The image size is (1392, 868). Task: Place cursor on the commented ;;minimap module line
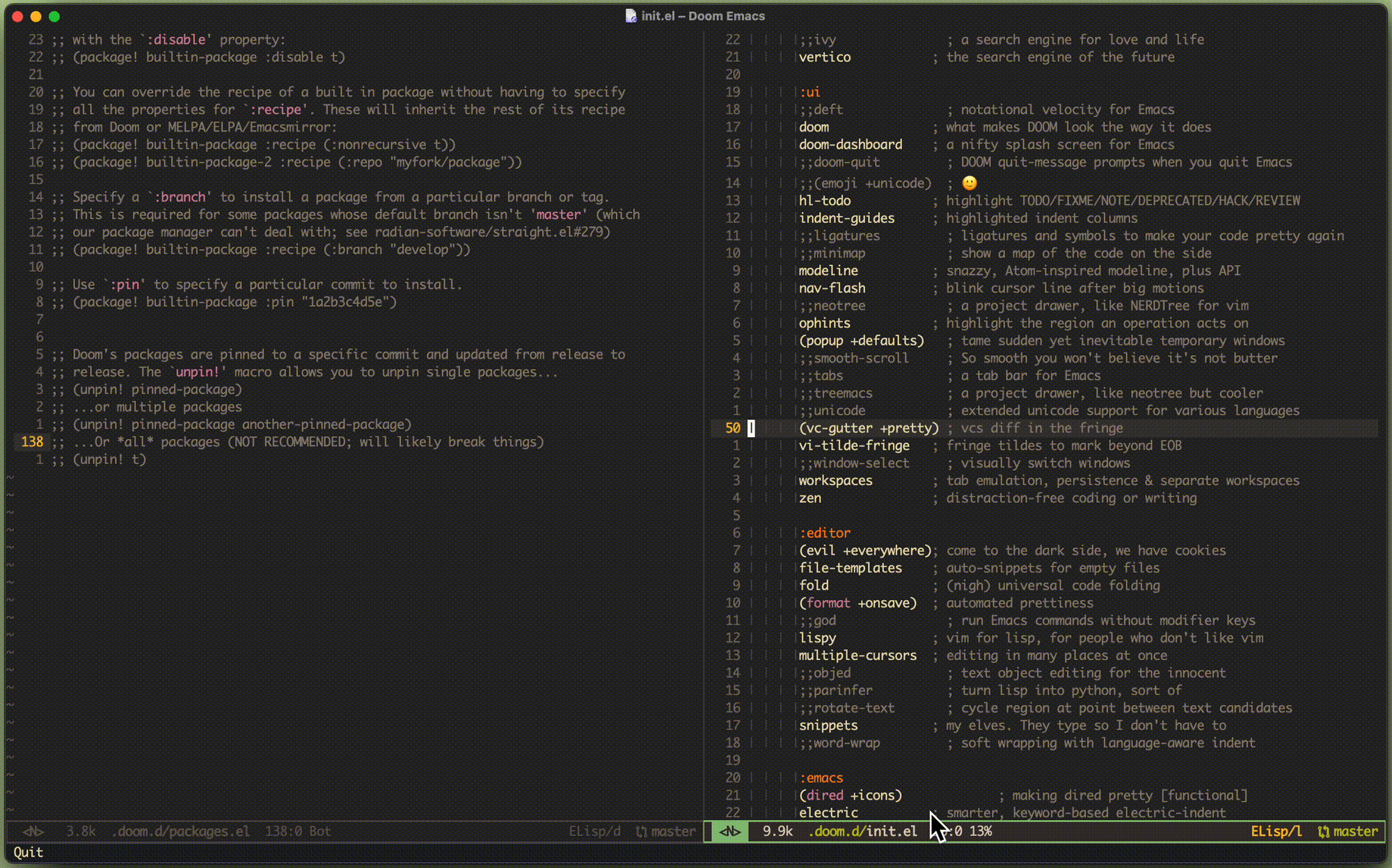(x=832, y=253)
